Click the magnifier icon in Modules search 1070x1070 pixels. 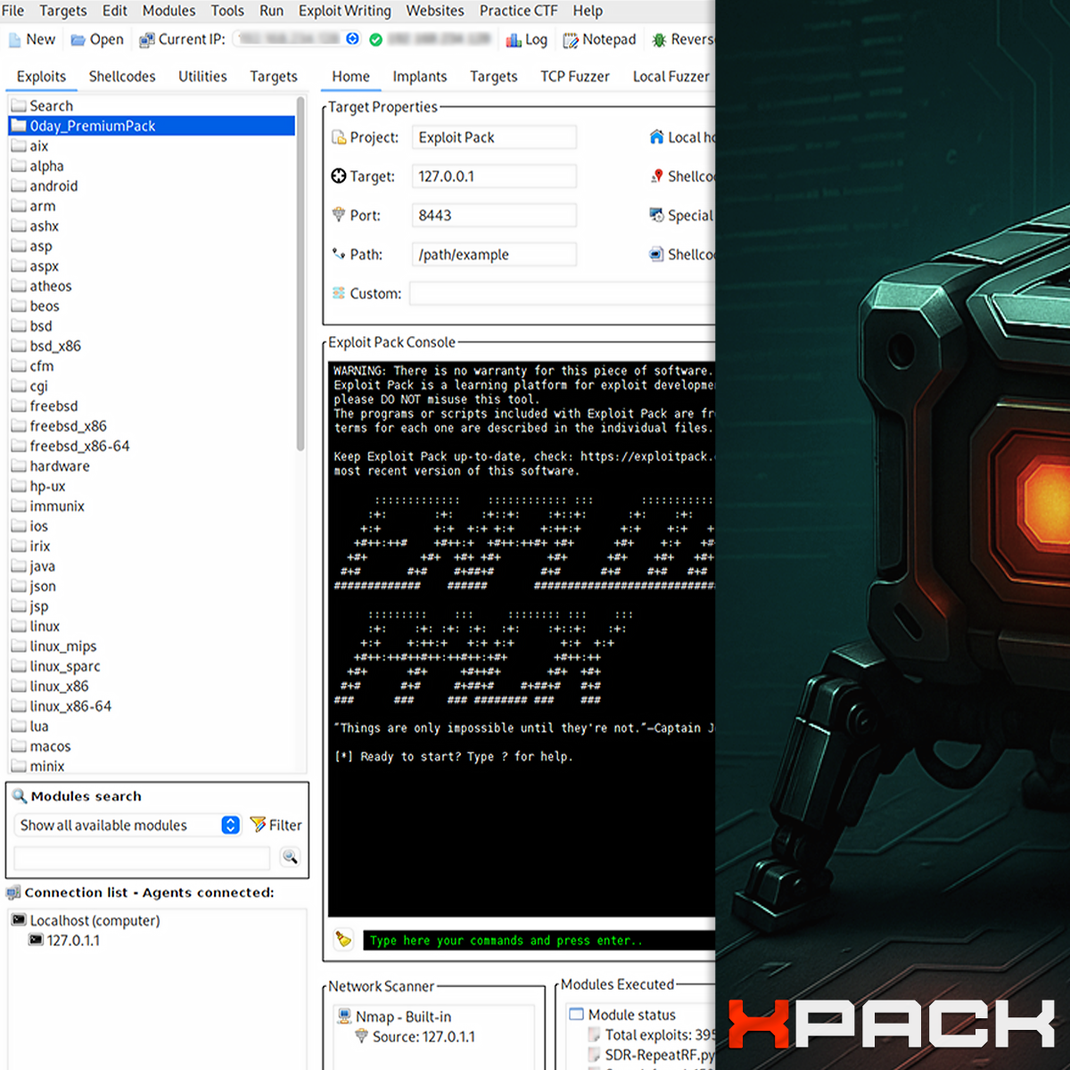pos(290,856)
